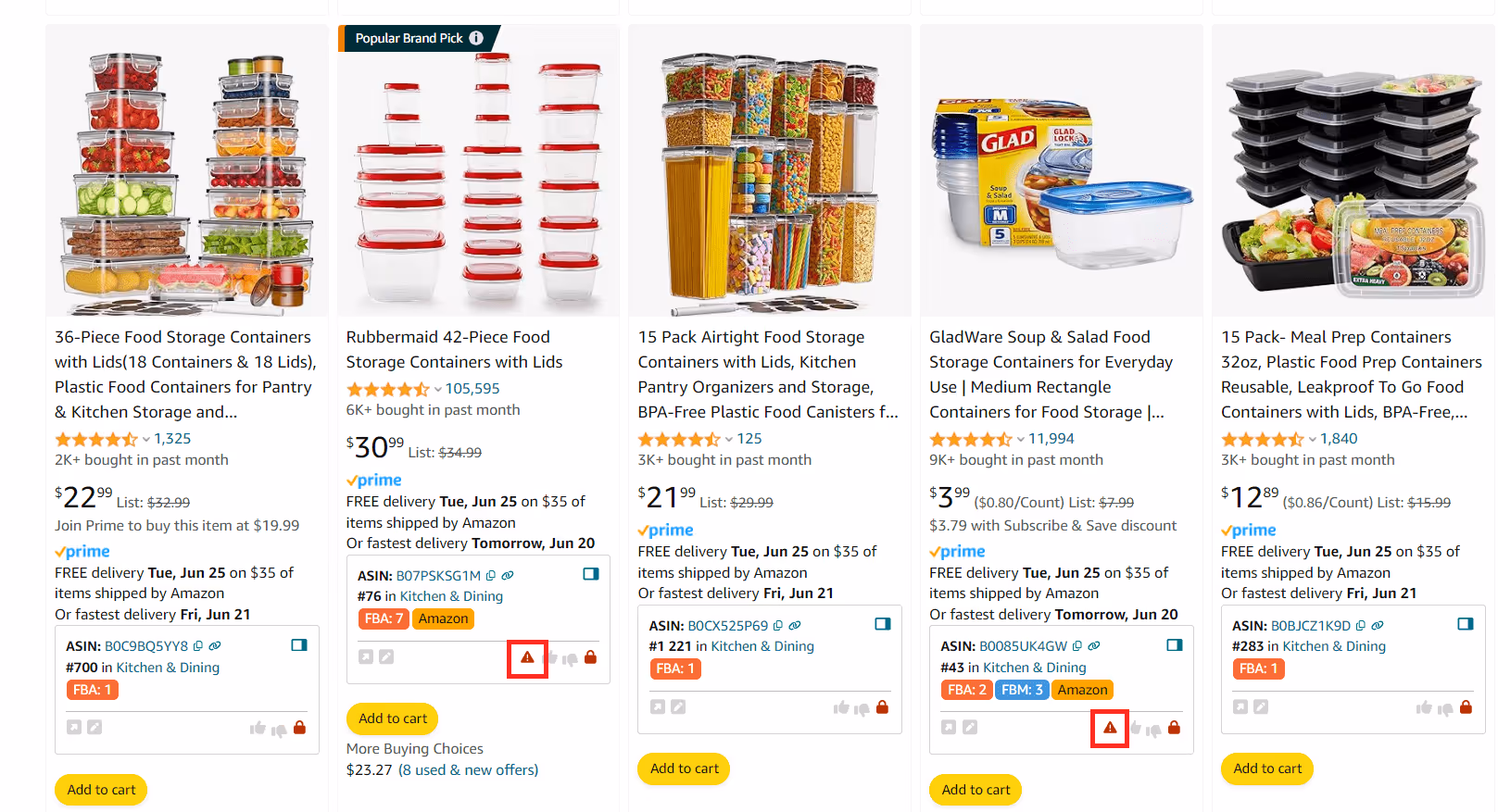Select the pencil edit icon on the GladWare panel
Image resolution: width=1498 pixels, height=812 pixels.
(x=970, y=727)
